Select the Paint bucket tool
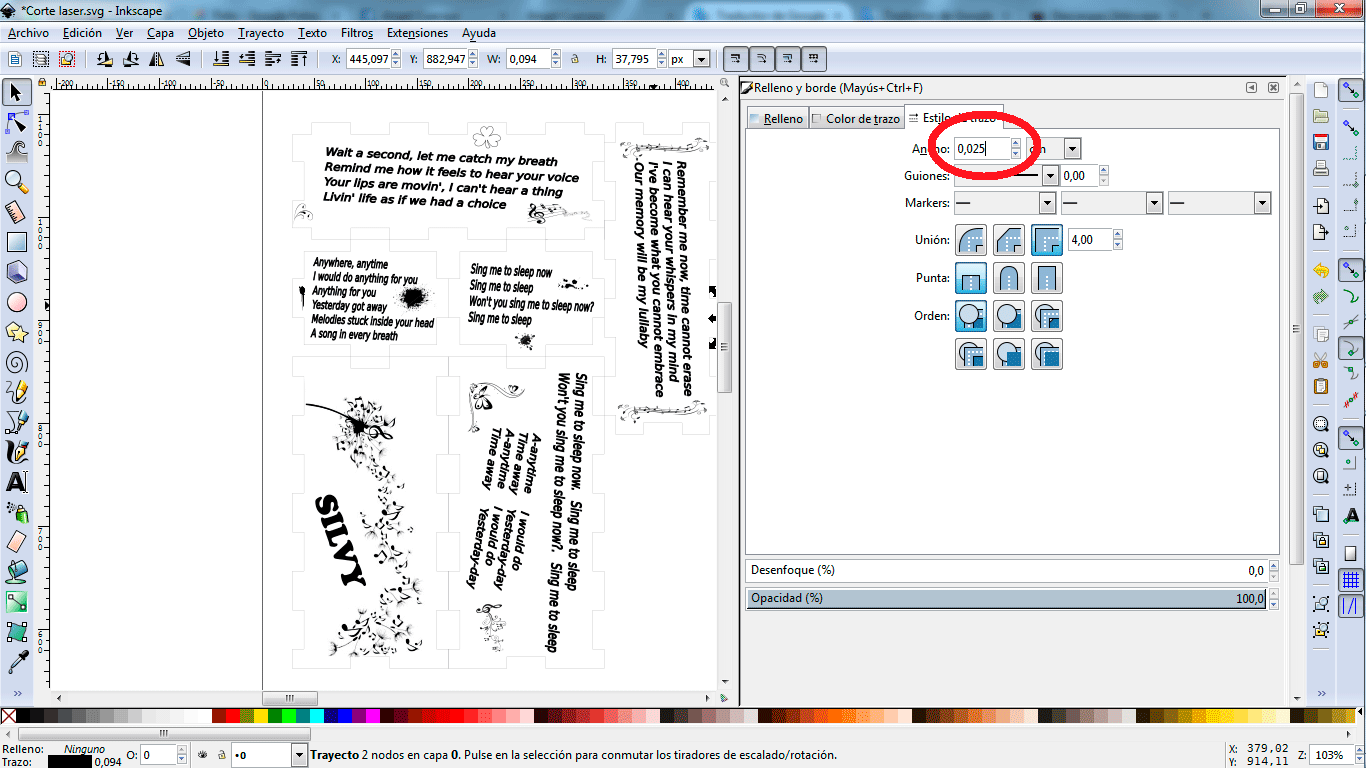This screenshot has height=768, width=1366. [16, 571]
